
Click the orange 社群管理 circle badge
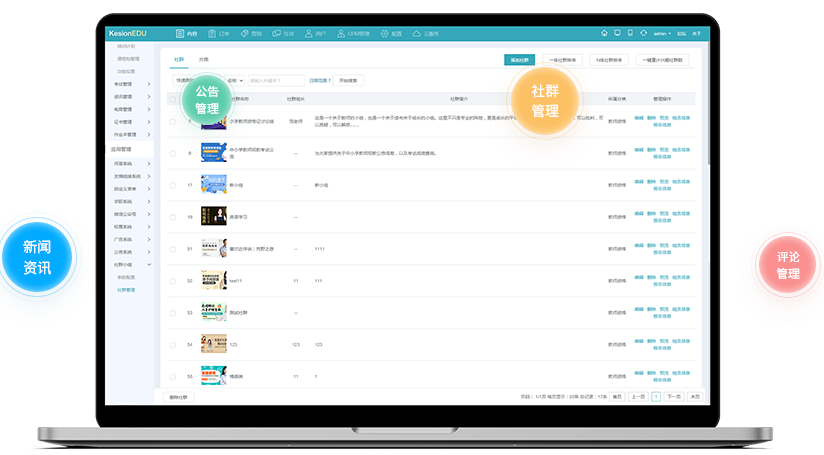[545, 100]
